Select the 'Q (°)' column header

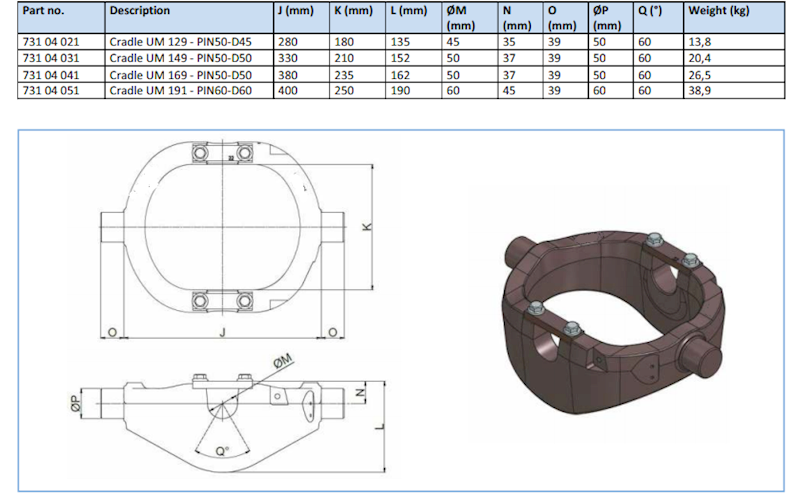pyautogui.click(x=659, y=18)
